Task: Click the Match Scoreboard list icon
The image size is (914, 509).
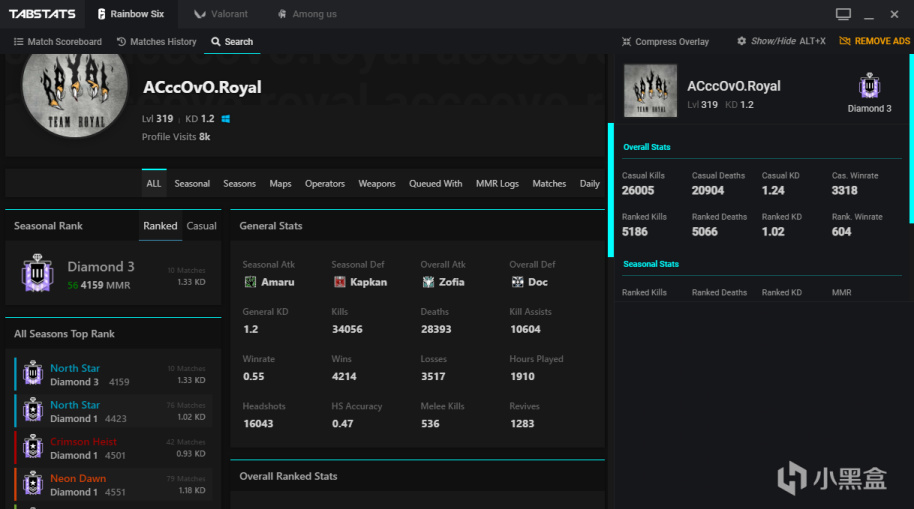Action: tap(19, 41)
